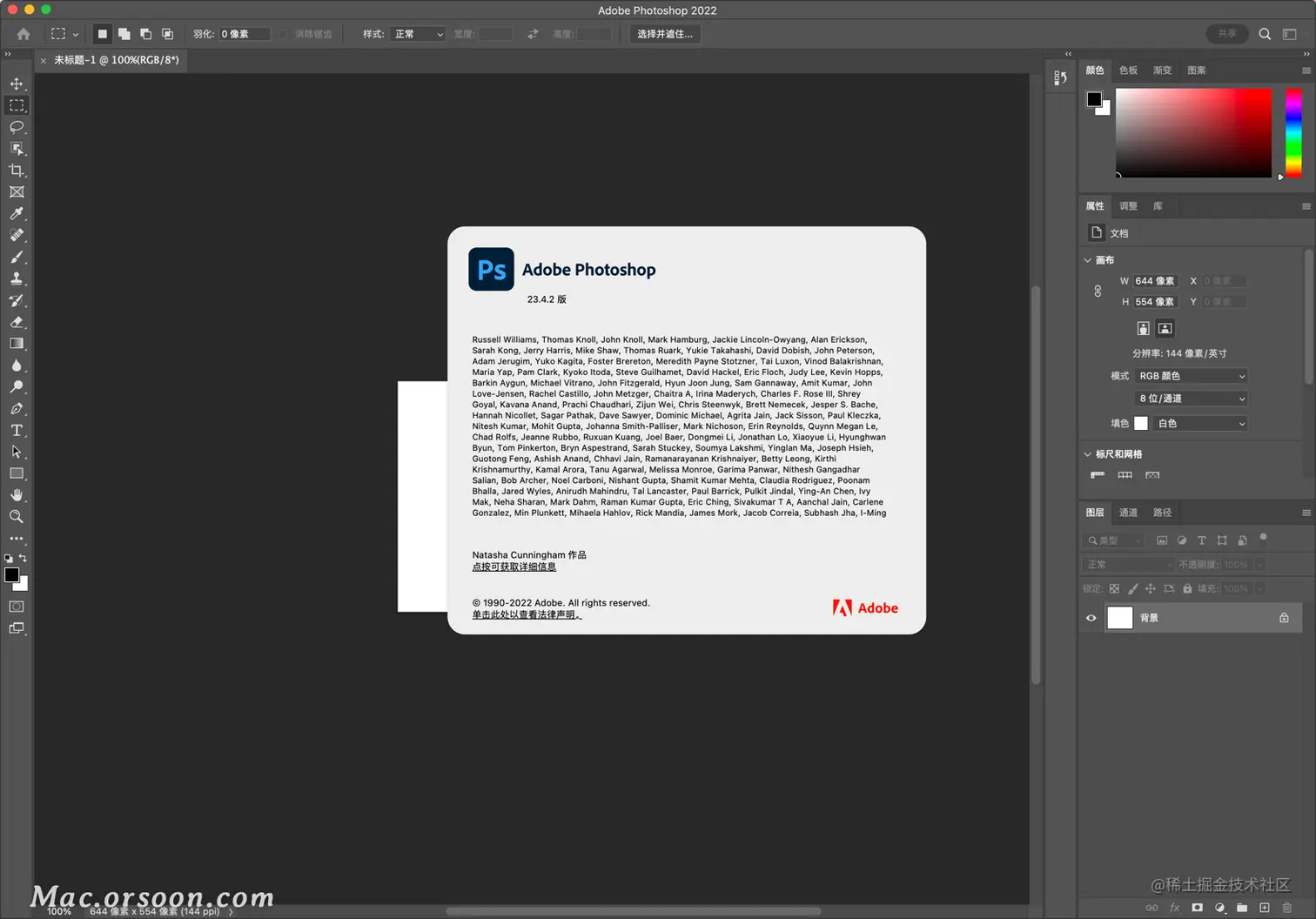
Task: Select the Object Selection tool
Action: (17, 149)
